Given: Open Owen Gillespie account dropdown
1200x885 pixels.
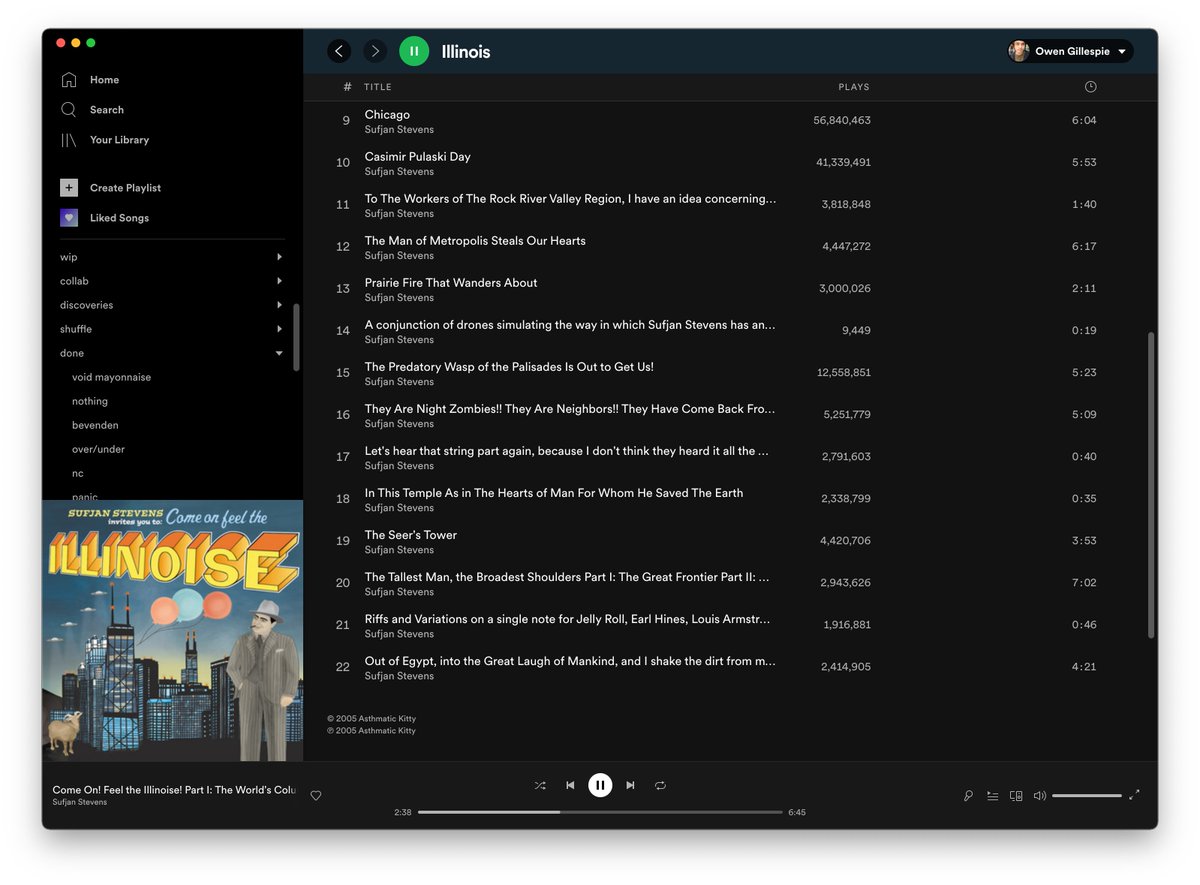Looking at the screenshot, I should coord(1070,51).
